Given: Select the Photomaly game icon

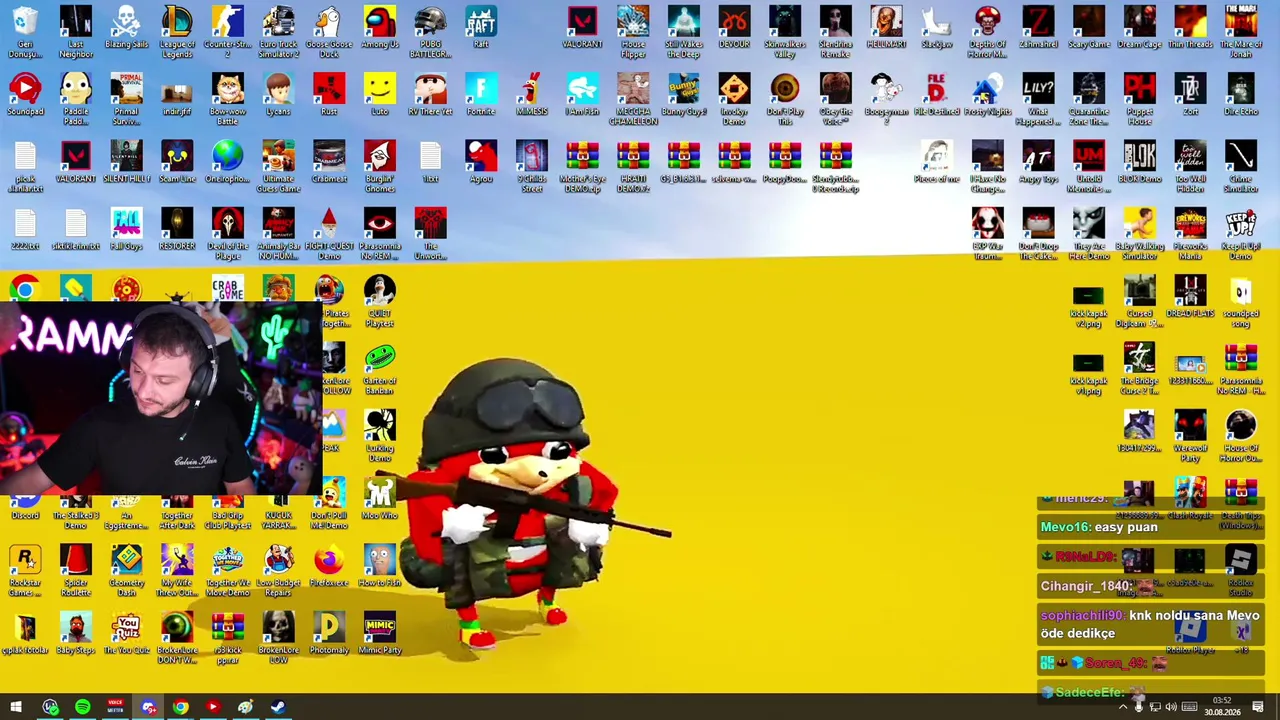Looking at the screenshot, I should coord(329,633).
